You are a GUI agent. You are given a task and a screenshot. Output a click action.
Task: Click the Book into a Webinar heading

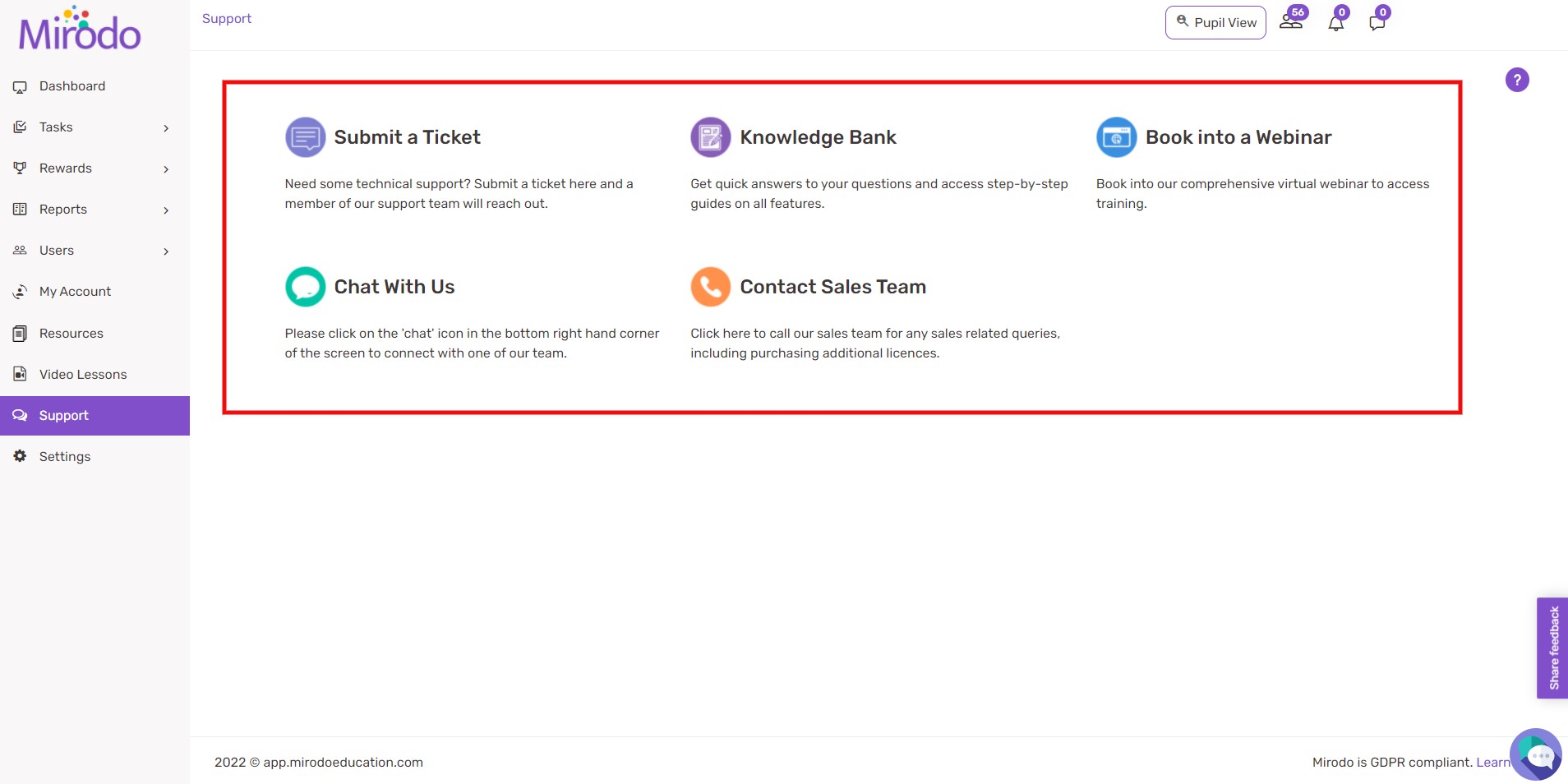(1238, 137)
